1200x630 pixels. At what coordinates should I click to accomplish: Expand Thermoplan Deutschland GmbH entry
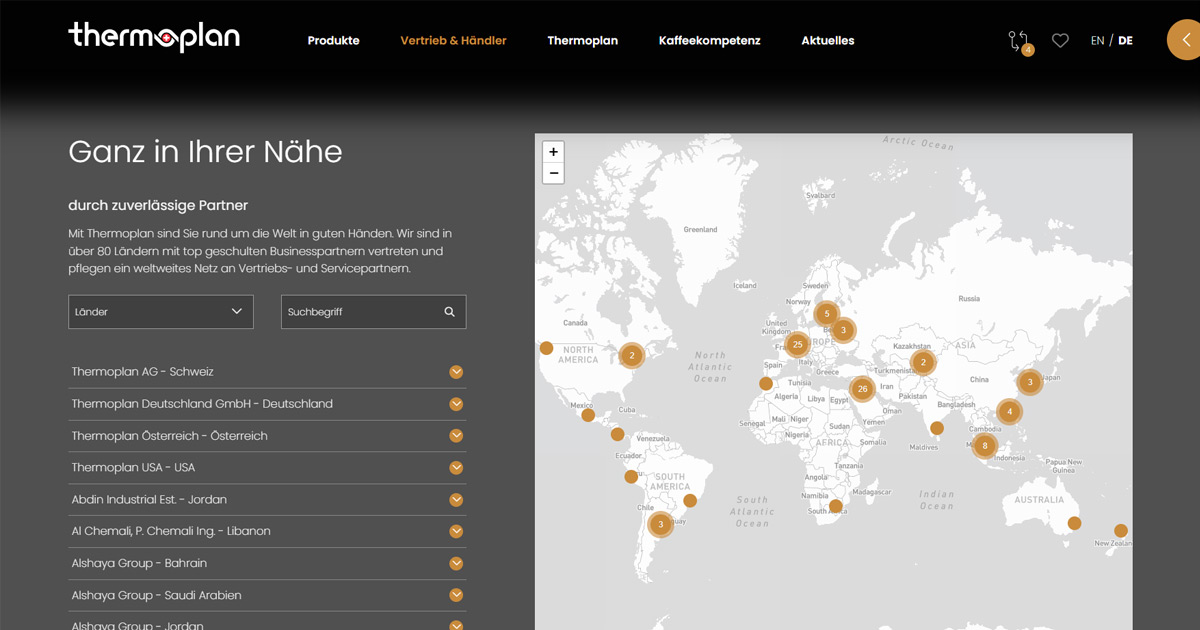coord(457,404)
